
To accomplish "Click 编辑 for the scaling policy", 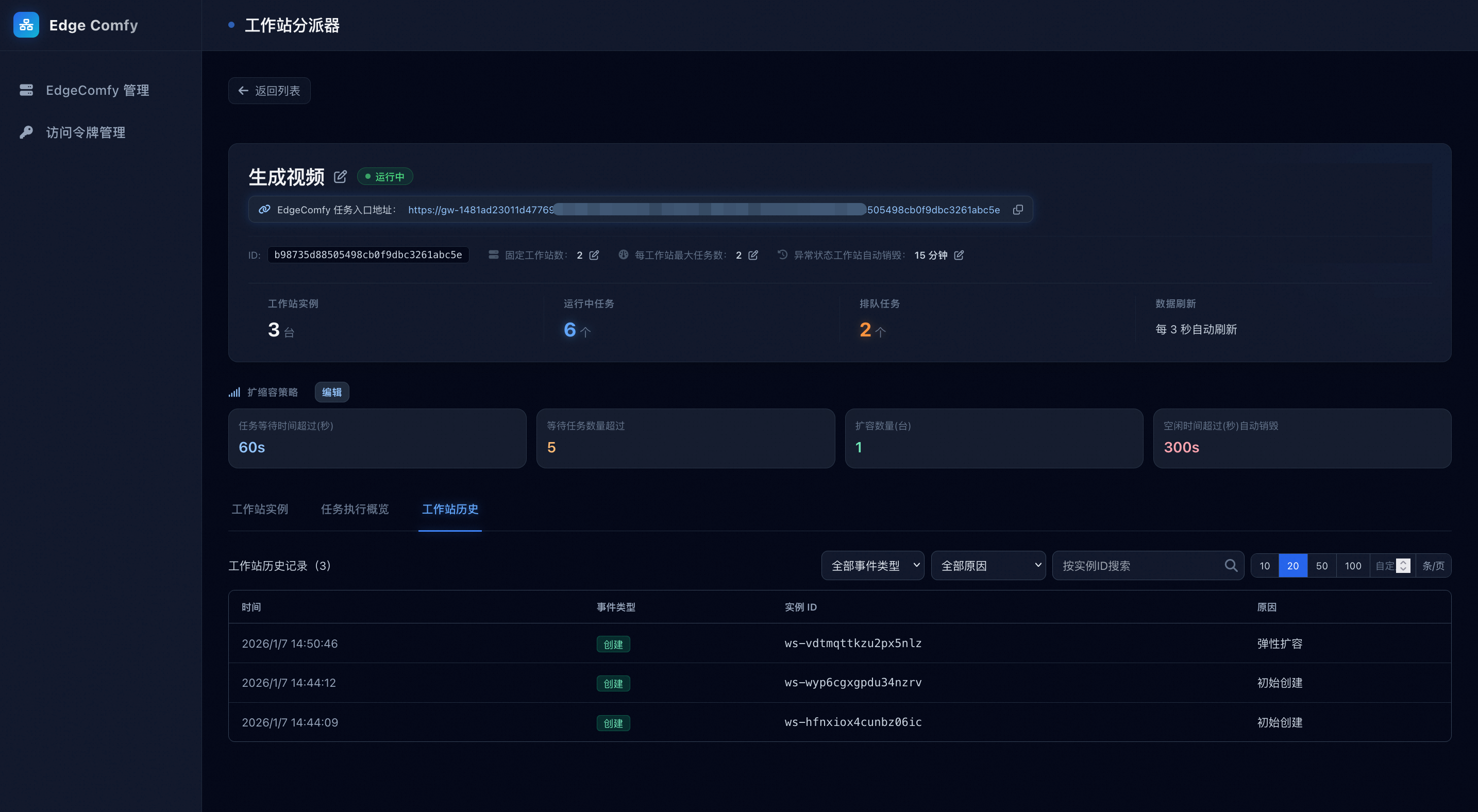I will [x=332, y=392].
